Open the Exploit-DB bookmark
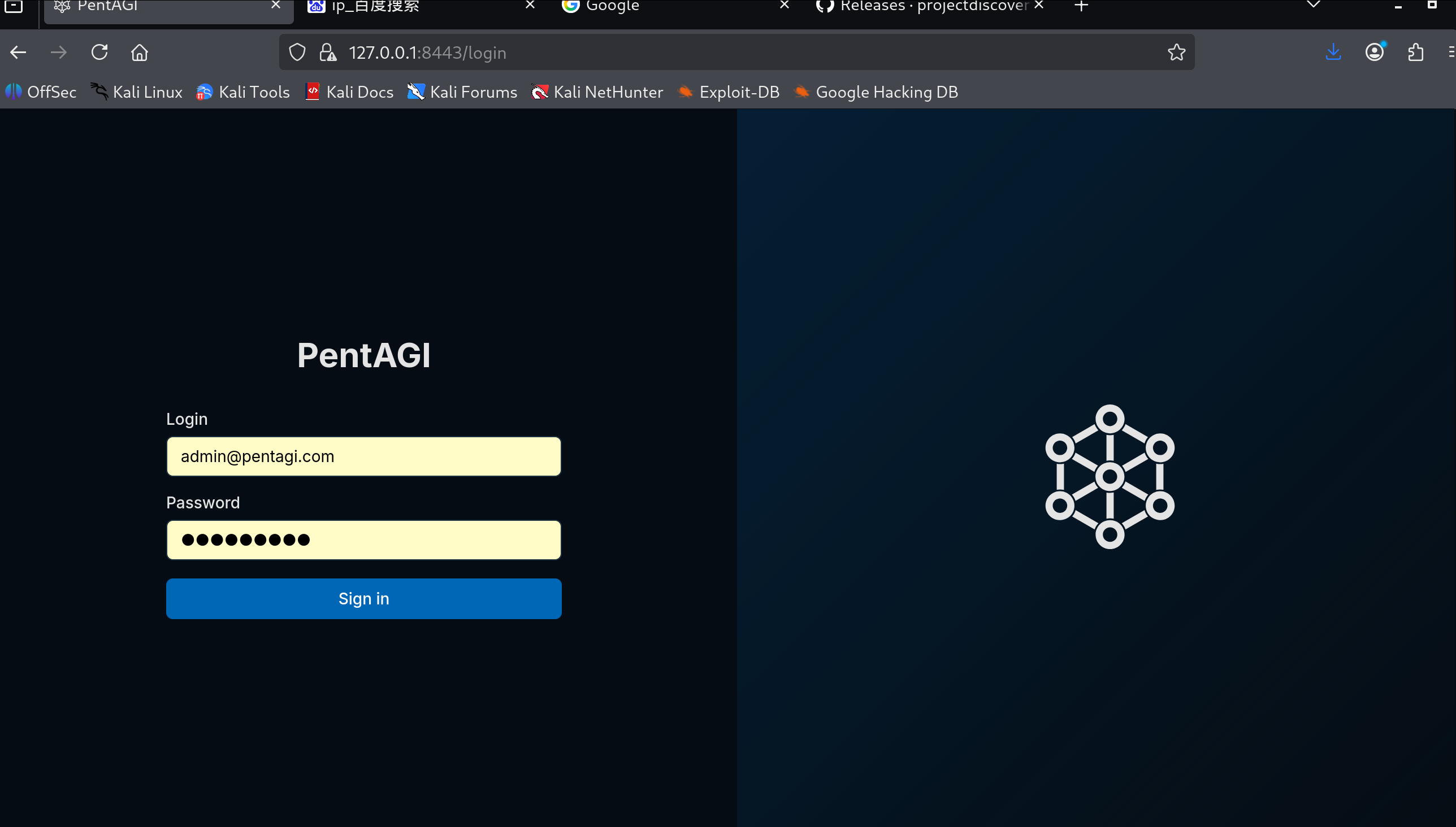 (x=729, y=92)
